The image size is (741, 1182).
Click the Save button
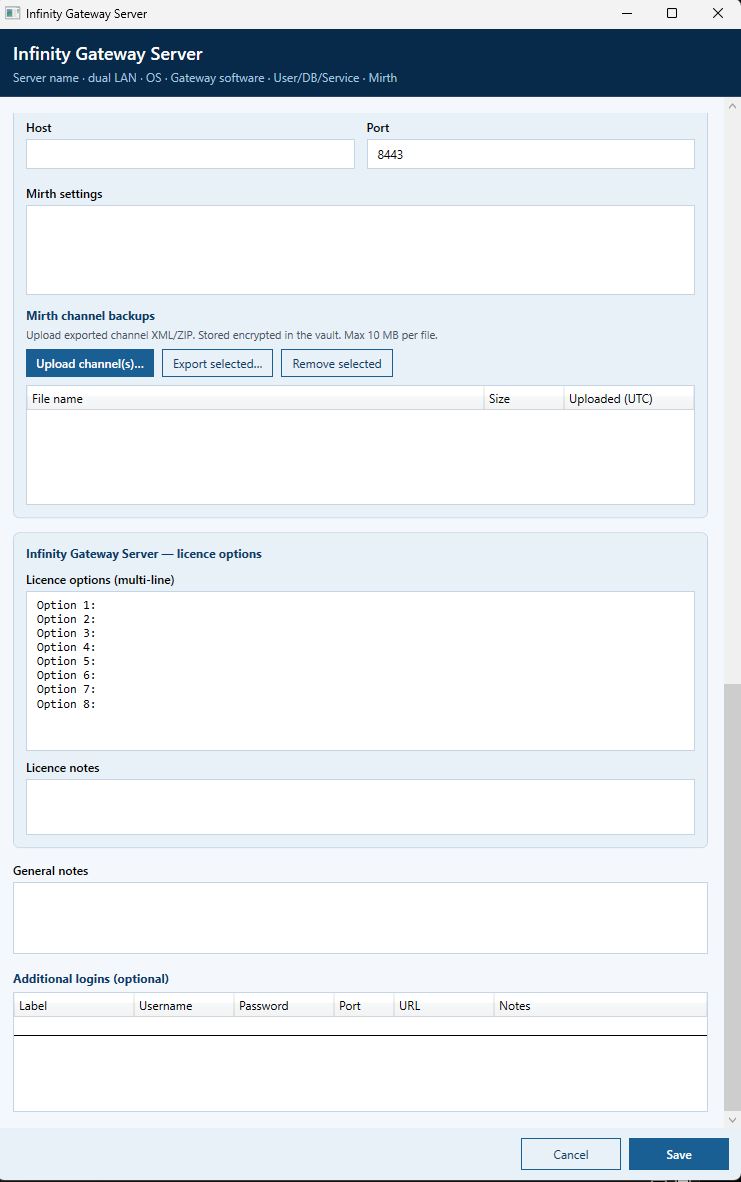678,1154
